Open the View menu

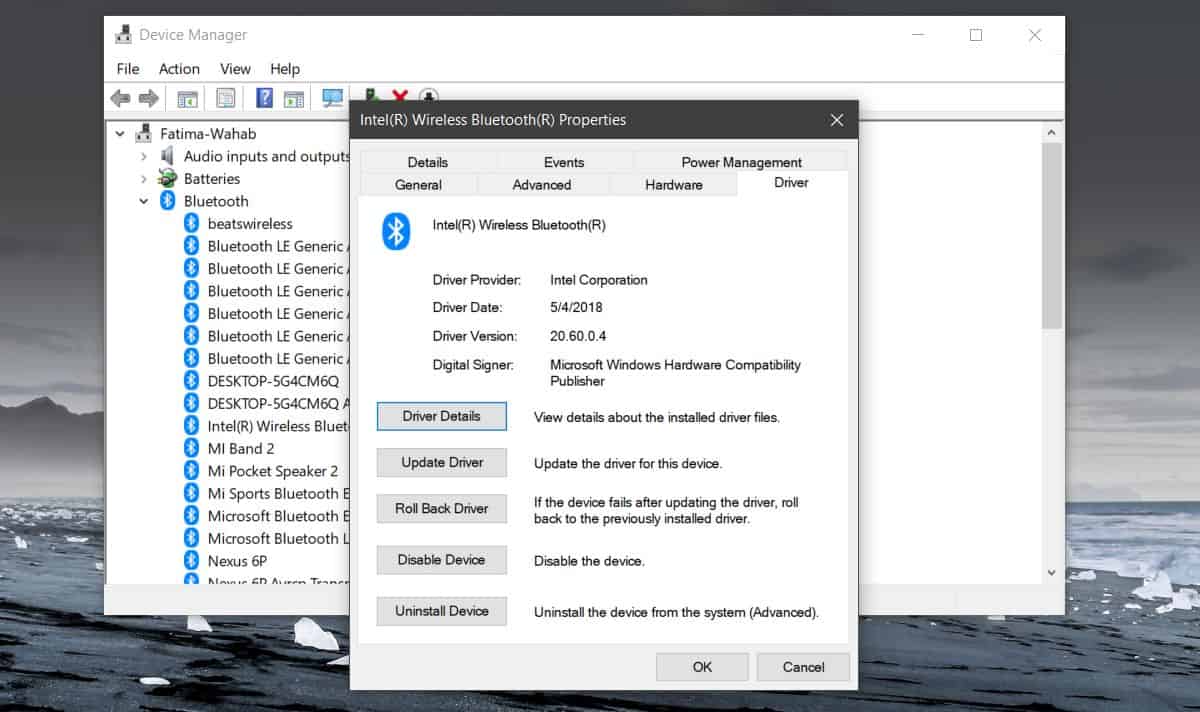click(x=235, y=69)
